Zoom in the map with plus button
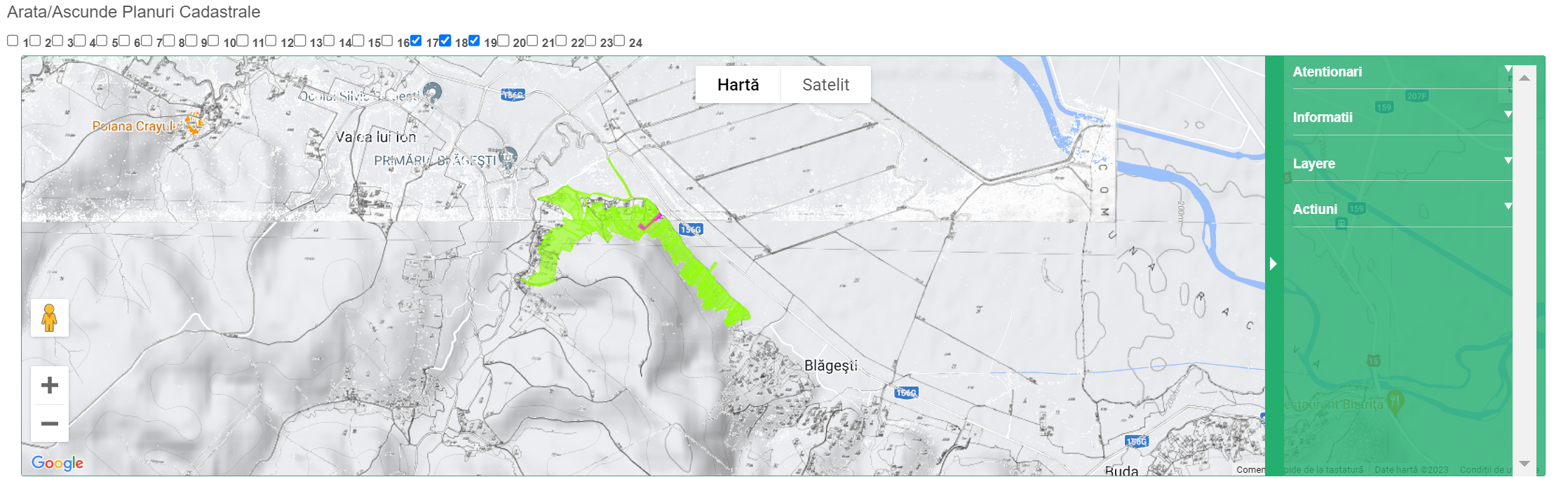This screenshot has width=1568, height=477. pyautogui.click(x=50, y=385)
